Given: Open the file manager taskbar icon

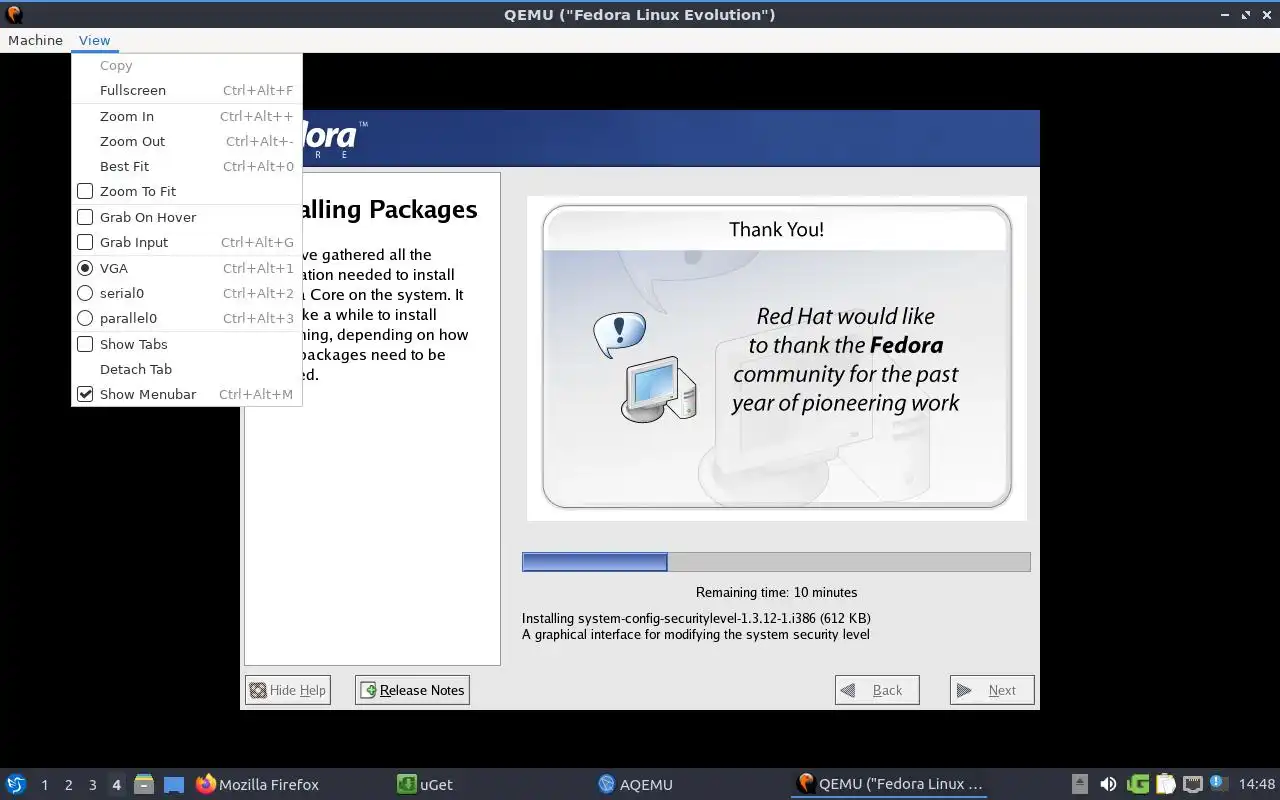Looking at the screenshot, I should [144, 785].
